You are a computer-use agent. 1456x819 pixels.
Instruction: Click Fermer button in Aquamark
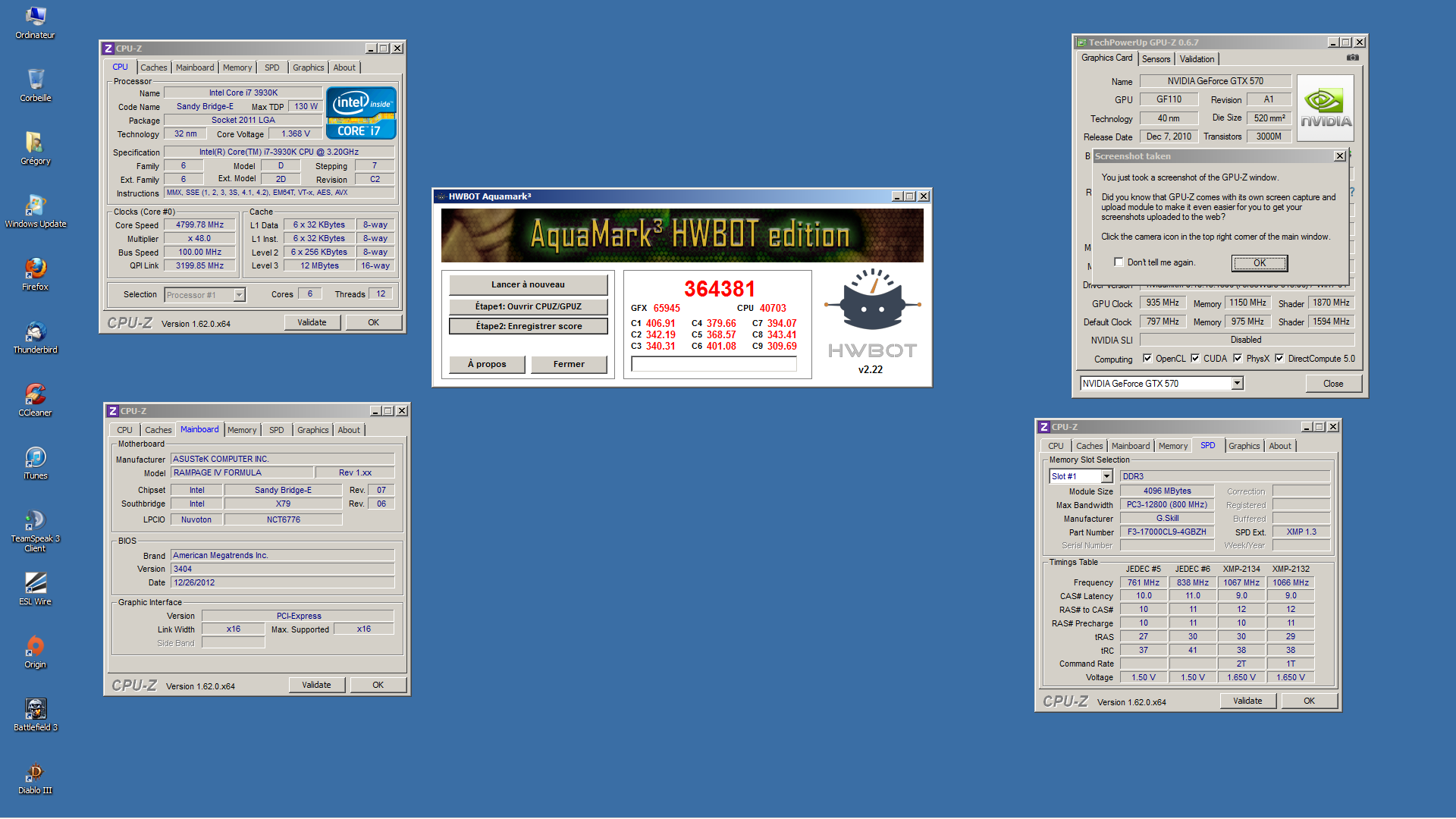click(x=569, y=365)
